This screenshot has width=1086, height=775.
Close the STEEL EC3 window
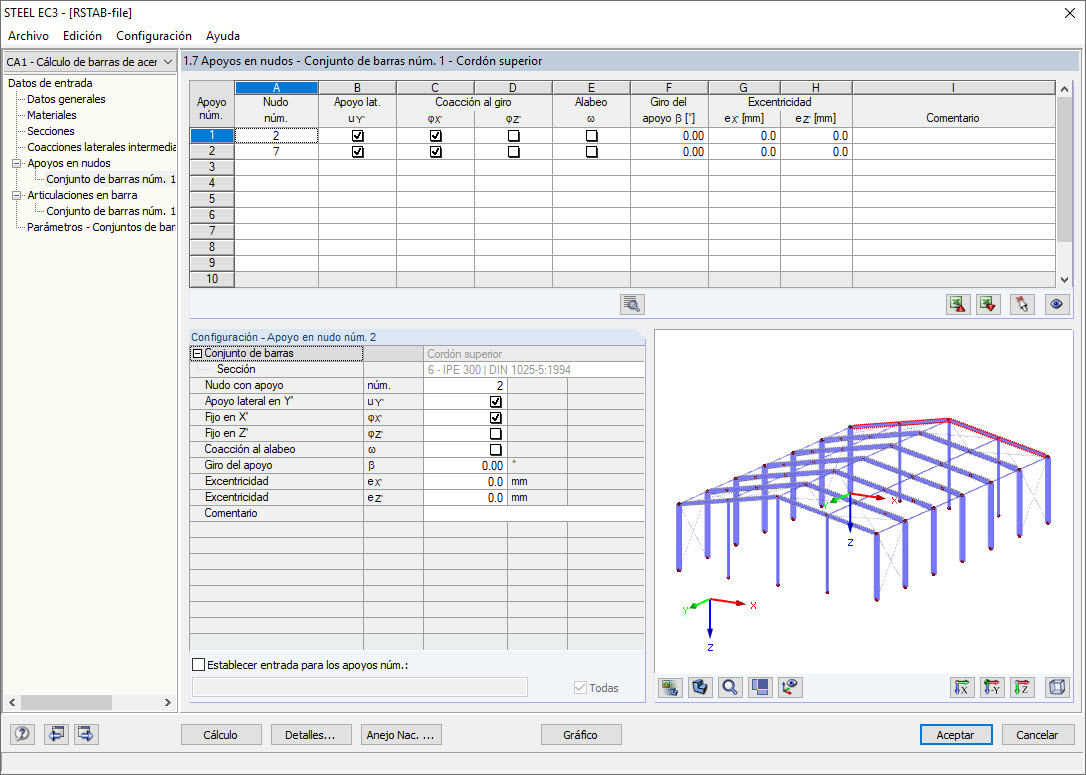click(x=1069, y=13)
